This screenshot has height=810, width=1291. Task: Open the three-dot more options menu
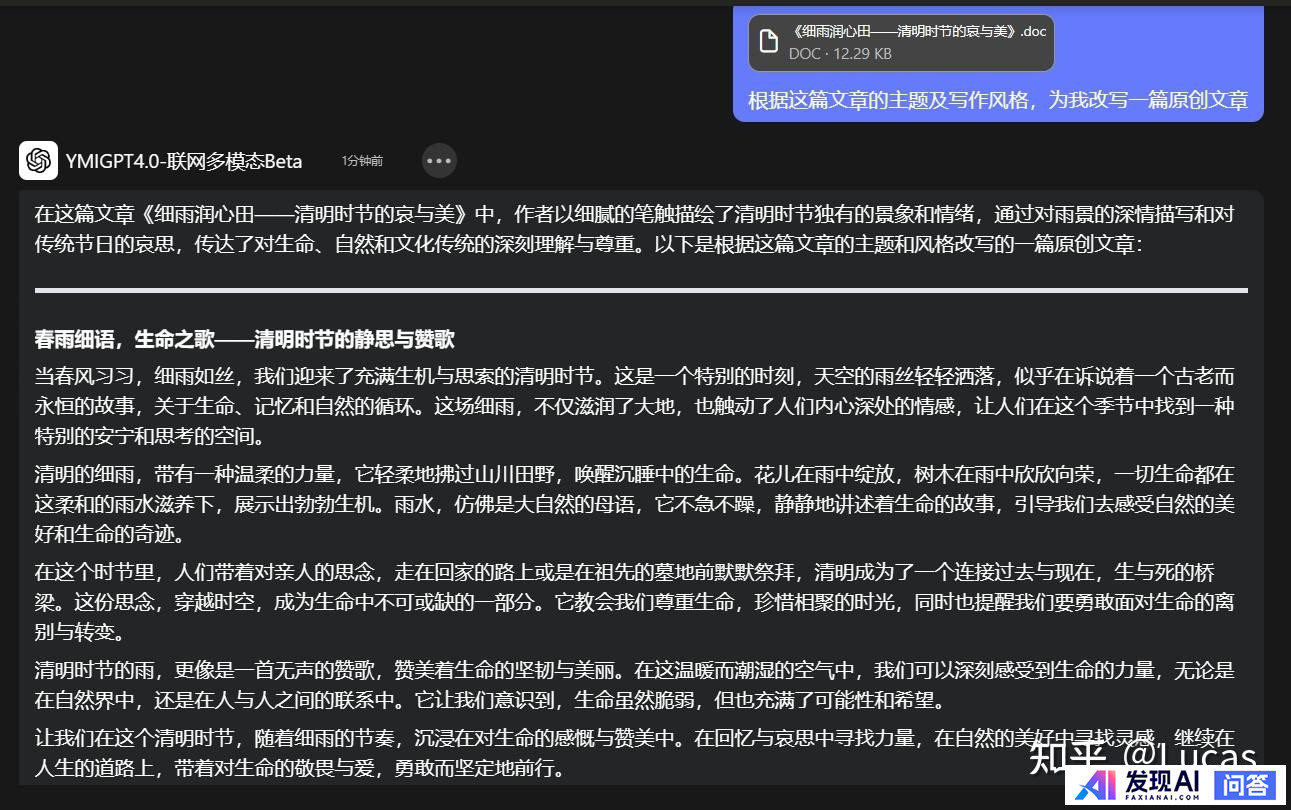tap(439, 160)
